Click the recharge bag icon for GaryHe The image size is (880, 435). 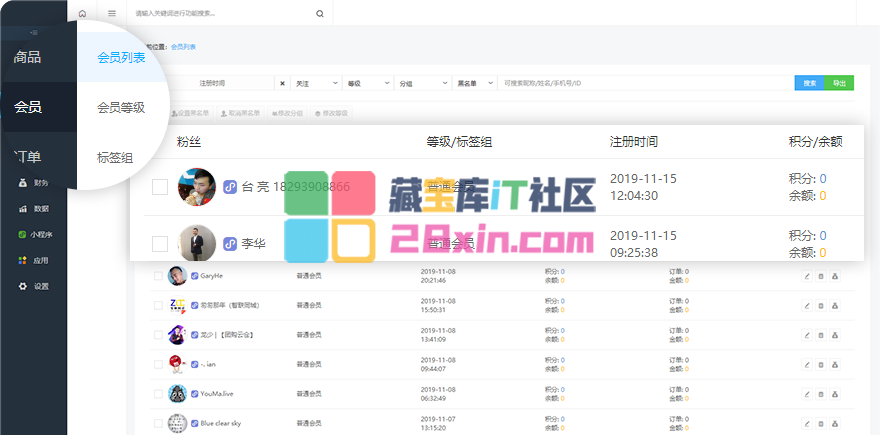[x=835, y=276]
